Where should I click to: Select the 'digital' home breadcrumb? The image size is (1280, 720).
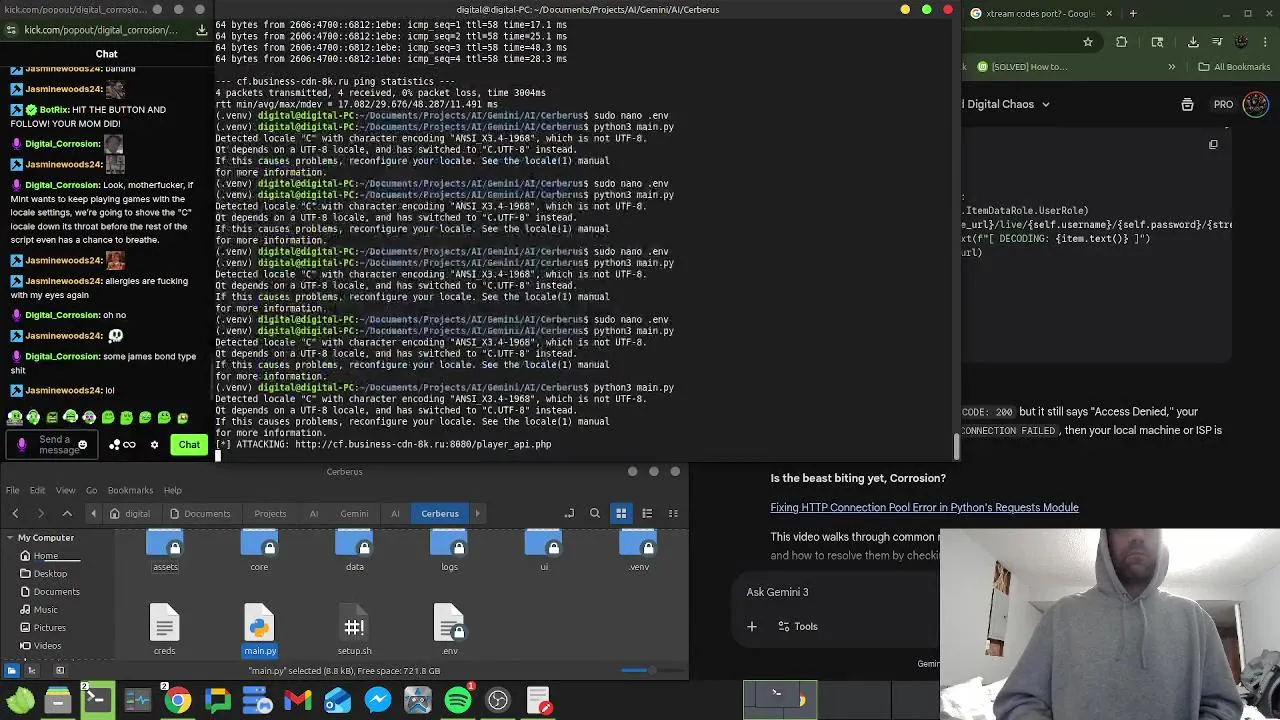point(130,513)
